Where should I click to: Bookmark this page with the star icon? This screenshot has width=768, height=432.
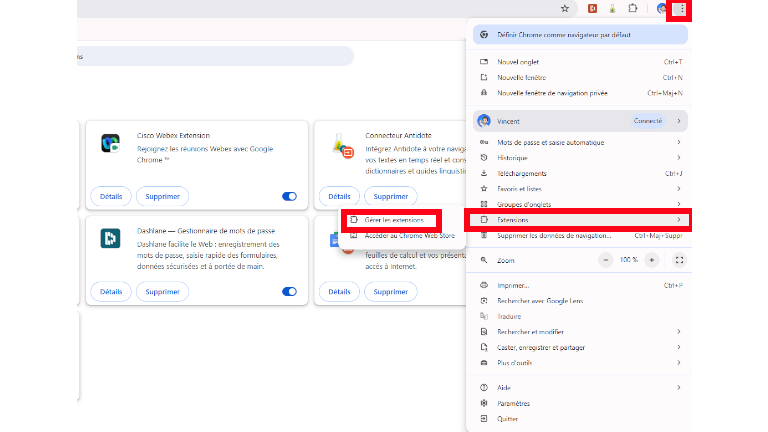[565, 8]
